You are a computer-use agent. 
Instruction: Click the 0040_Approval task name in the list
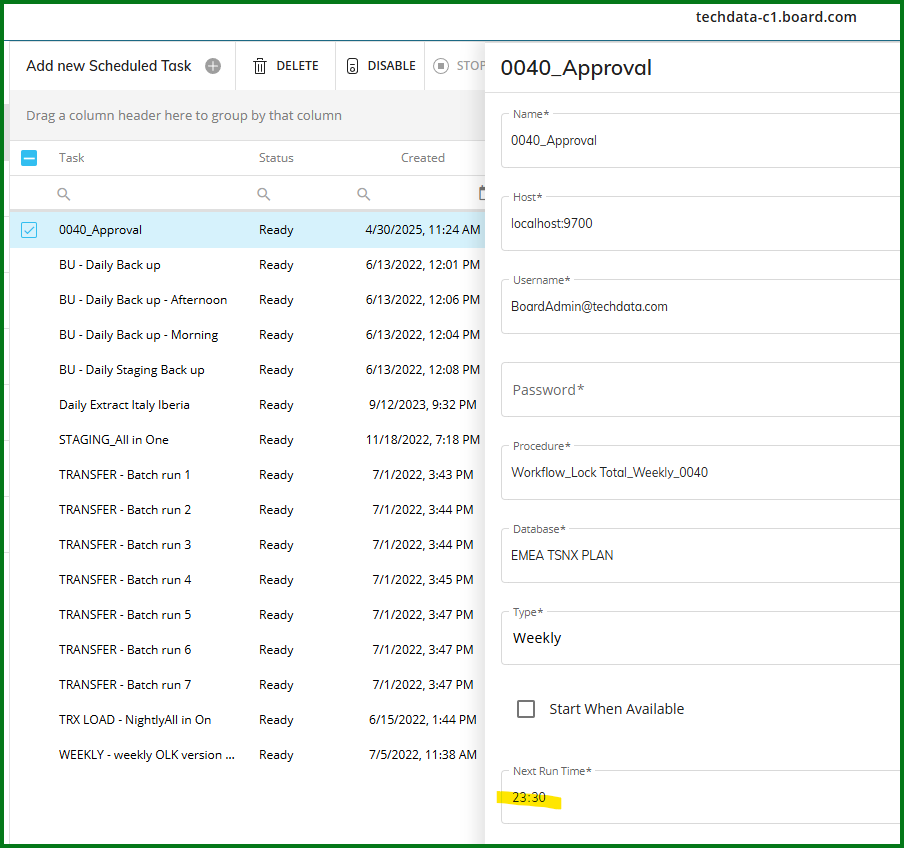100,230
